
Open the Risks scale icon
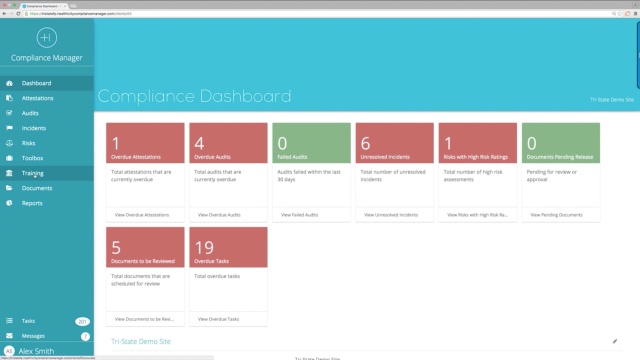[9, 143]
